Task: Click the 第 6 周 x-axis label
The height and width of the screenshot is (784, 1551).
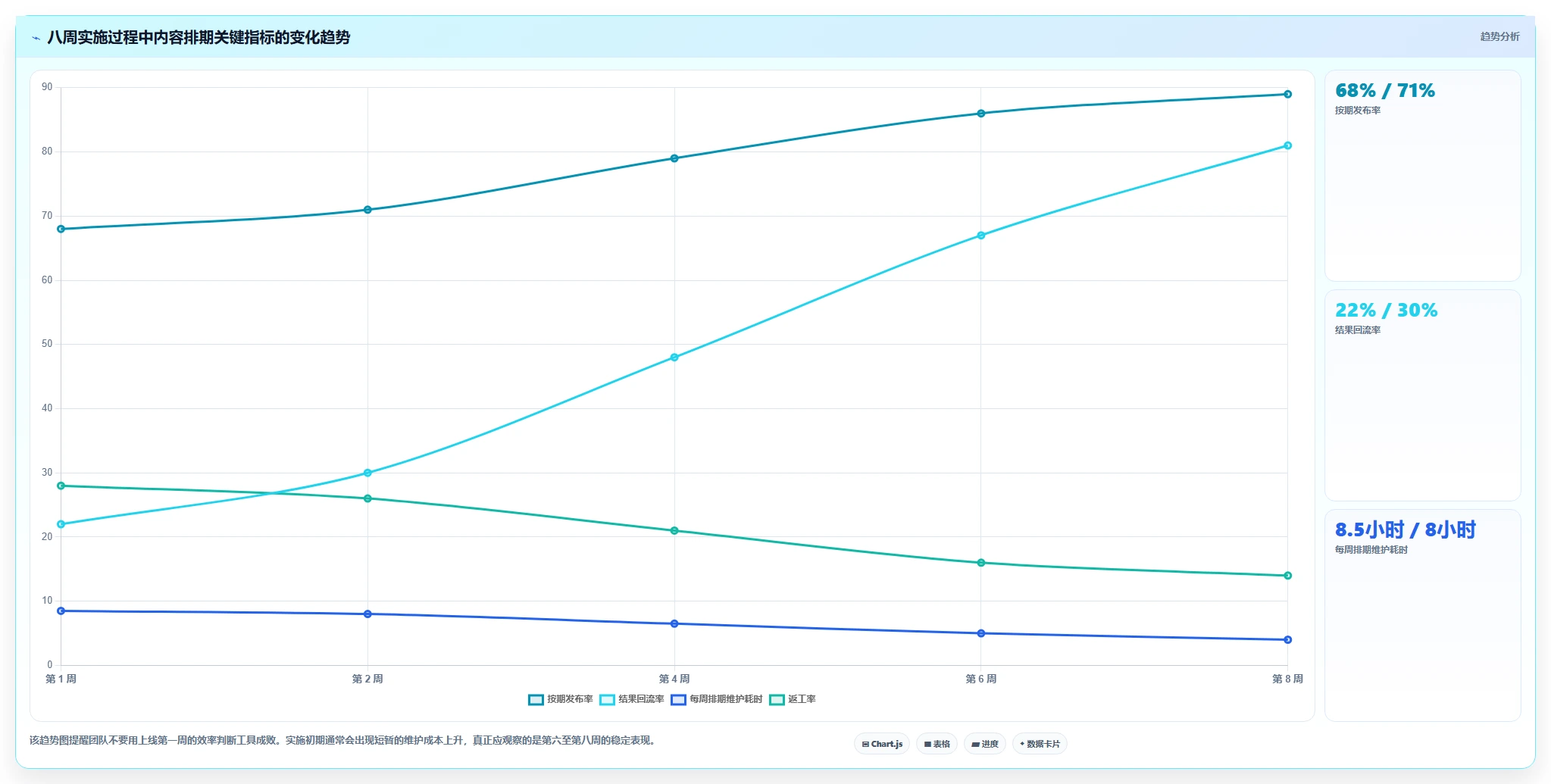Action: (x=981, y=679)
